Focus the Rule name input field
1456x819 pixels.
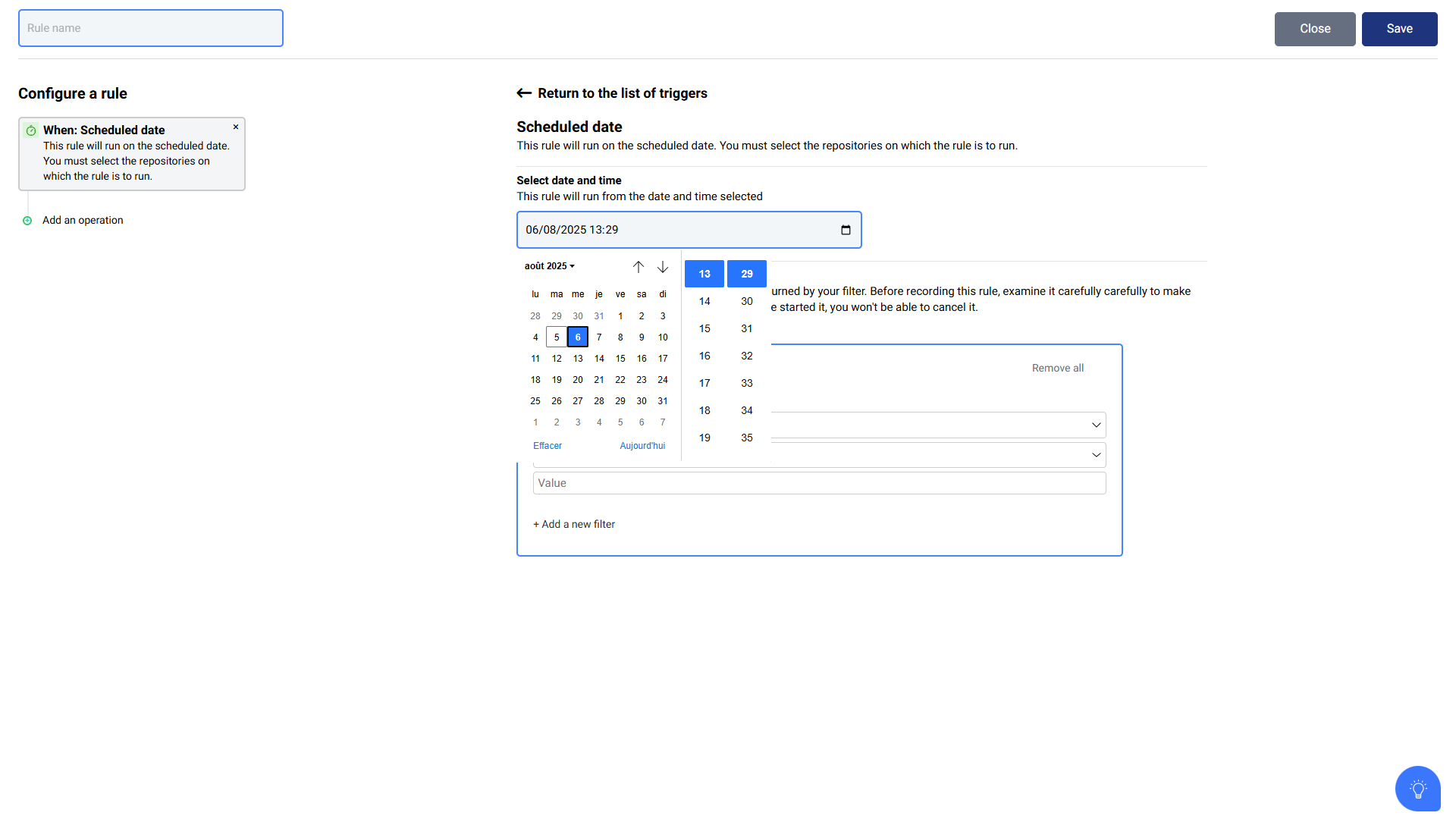[x=151, y=28]
